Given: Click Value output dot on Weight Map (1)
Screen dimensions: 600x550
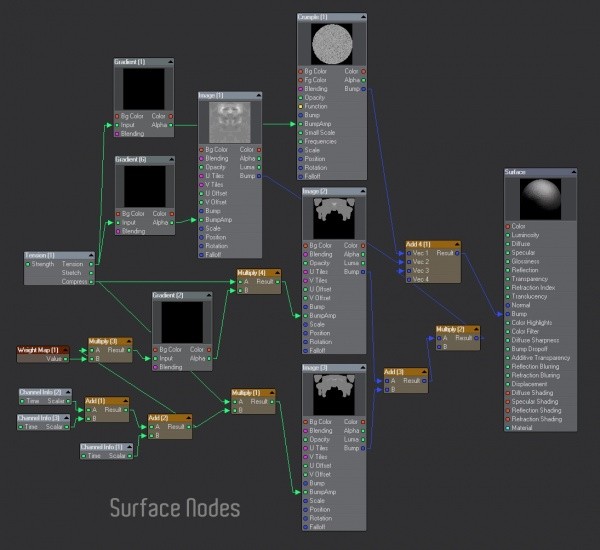Looking at the screenshot, I should (66, 359).
